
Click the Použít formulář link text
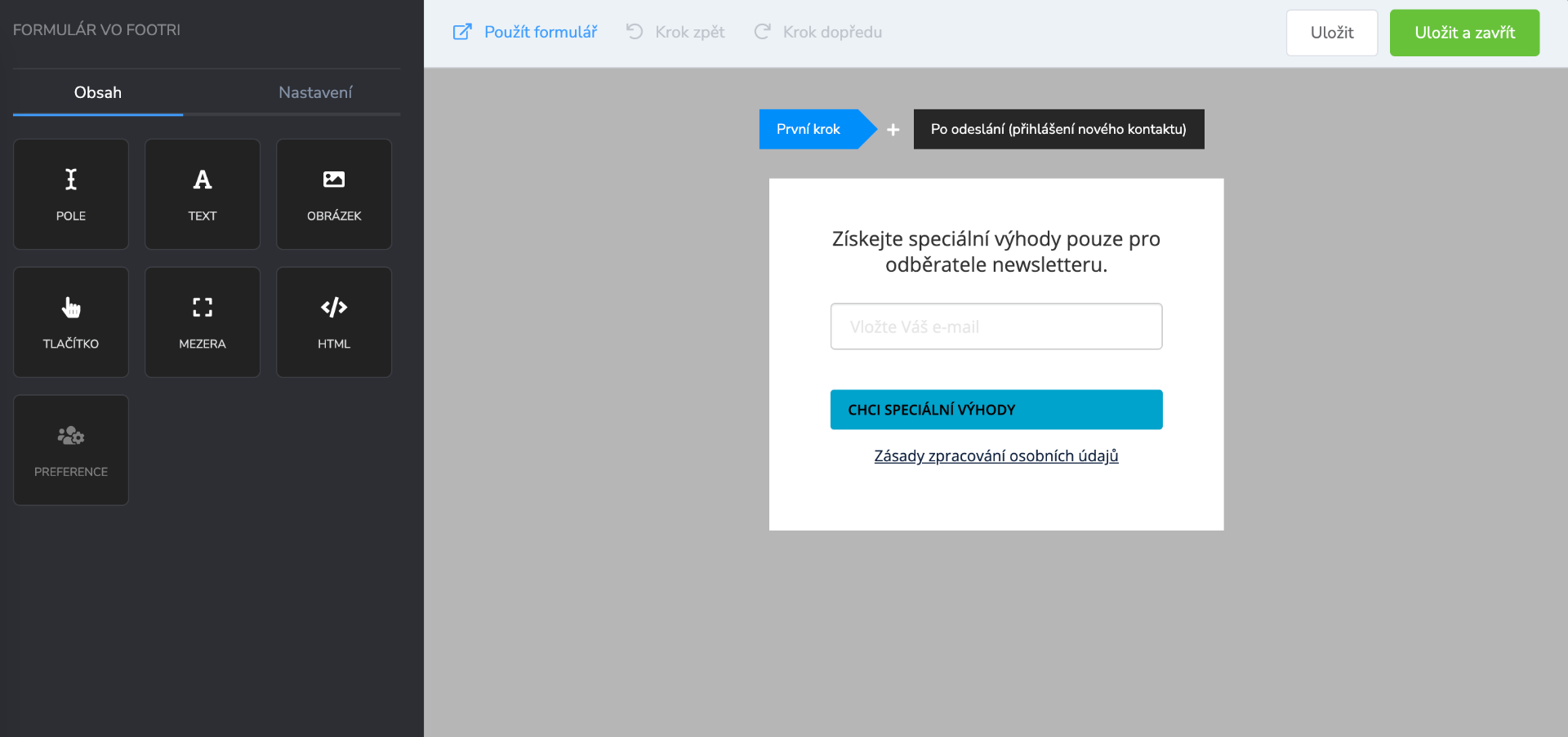coord(541,32)
